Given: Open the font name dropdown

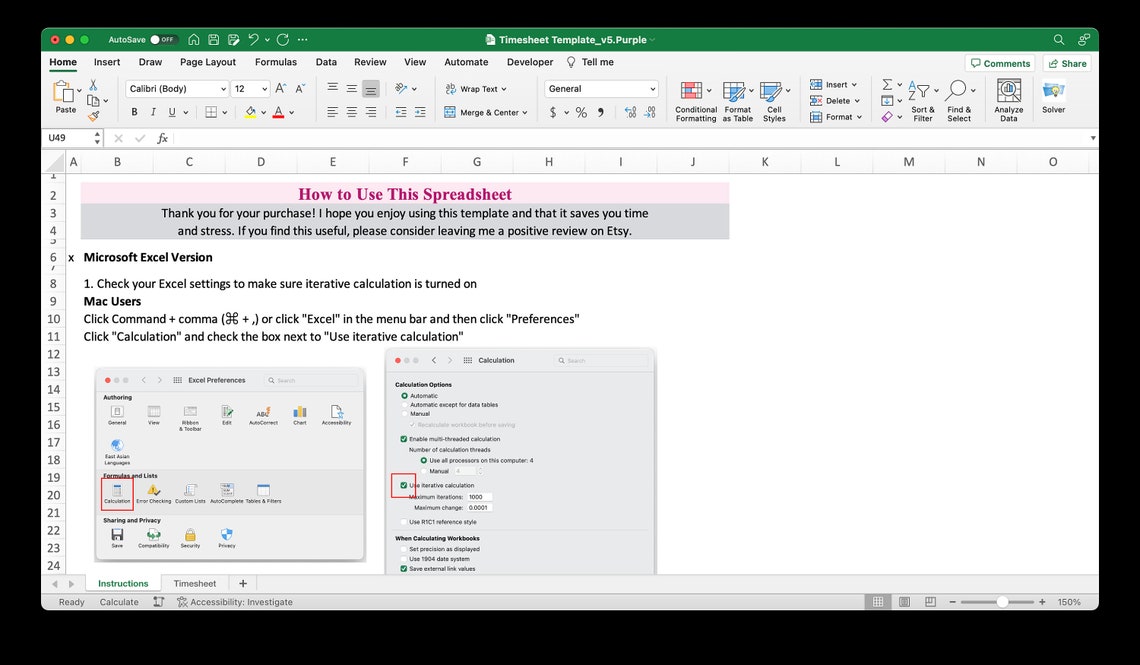Looking at the screenshot, I should click(x=176, y=88).
